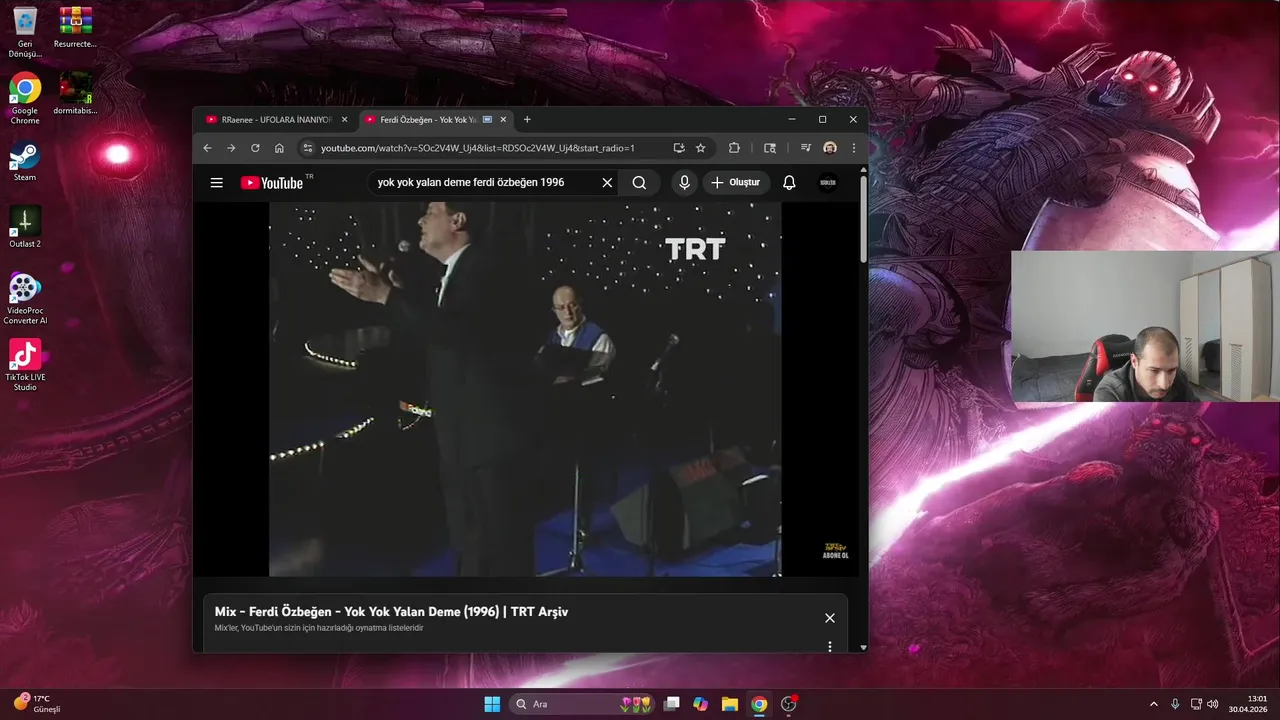Click ABONE OL watermark on video
Image resolution: width=1280 pixels, height=720 pixels.
pyautogui.click(x=836, y=551)
